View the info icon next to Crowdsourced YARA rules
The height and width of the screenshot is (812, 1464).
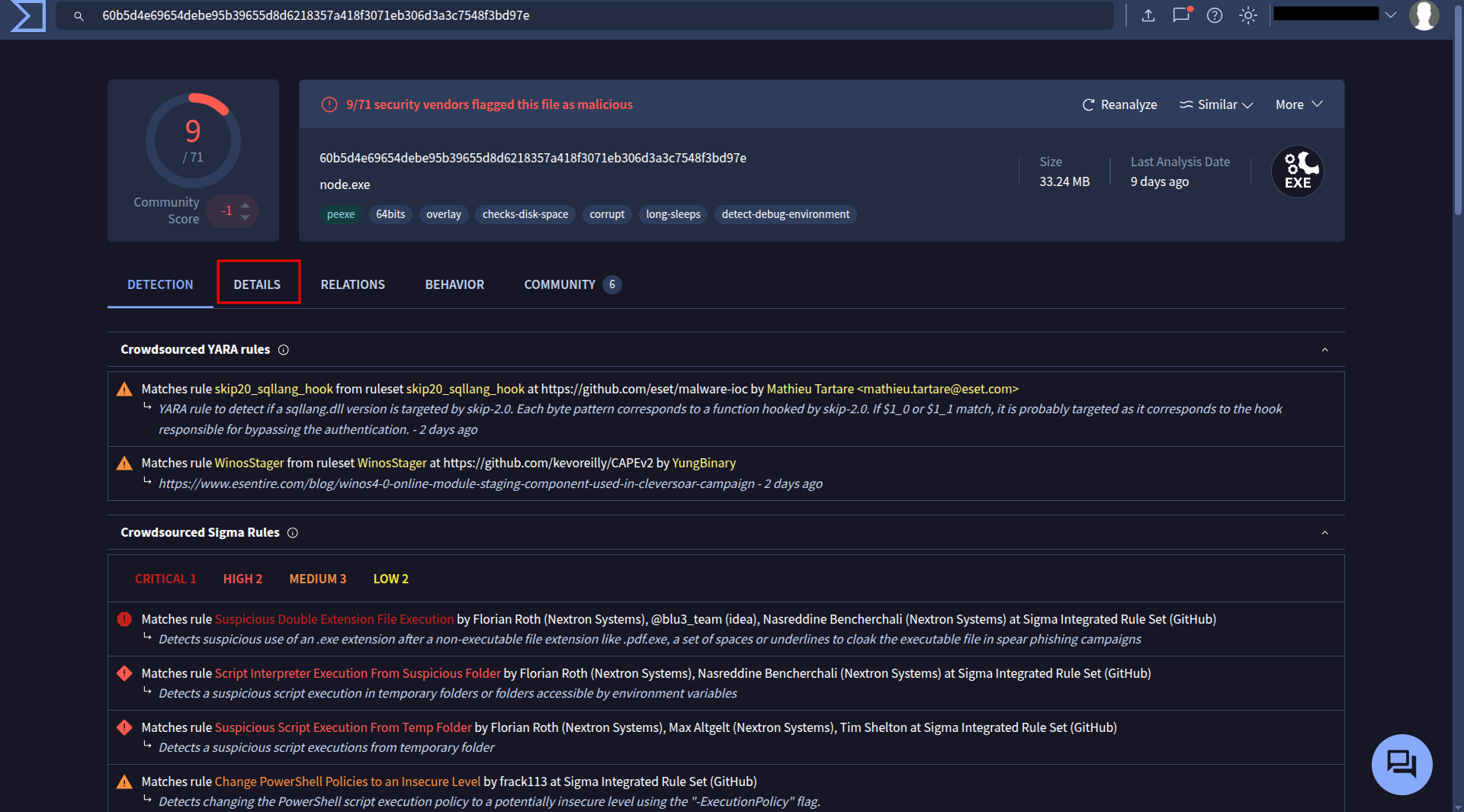283,350
